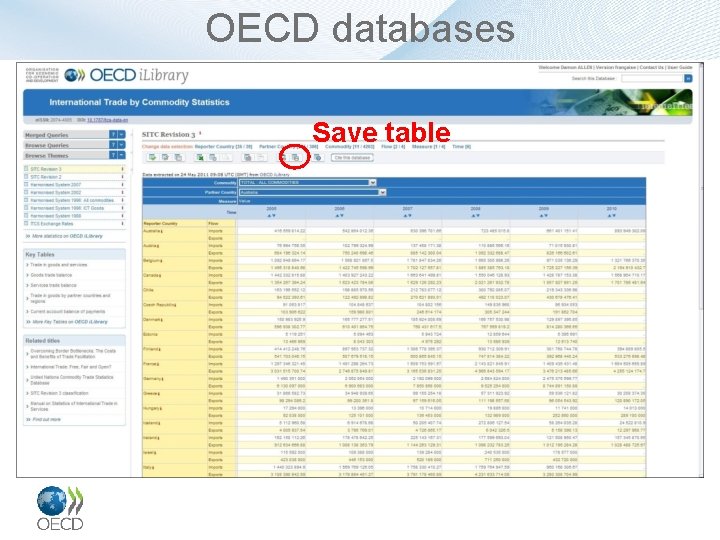Open SITC Revision 3 classification related title
720x540 pixels.
click(x=59, y=393)
